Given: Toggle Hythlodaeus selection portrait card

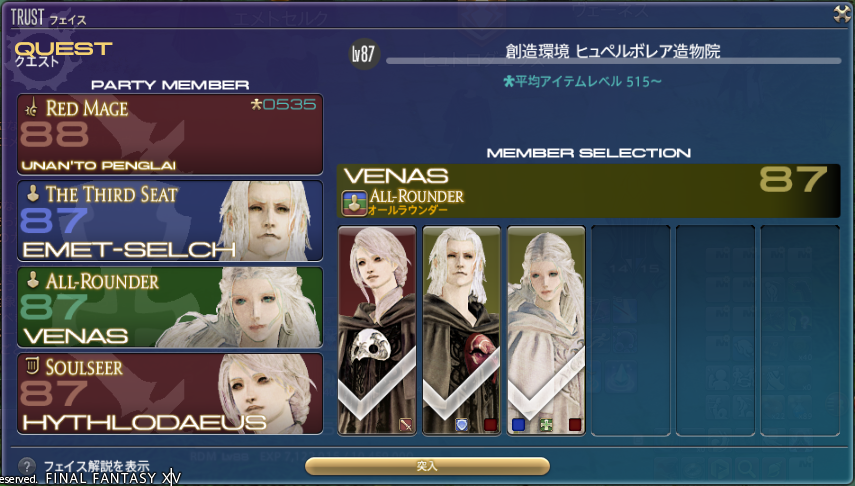Looking at the screenshot, I should 377,331.
